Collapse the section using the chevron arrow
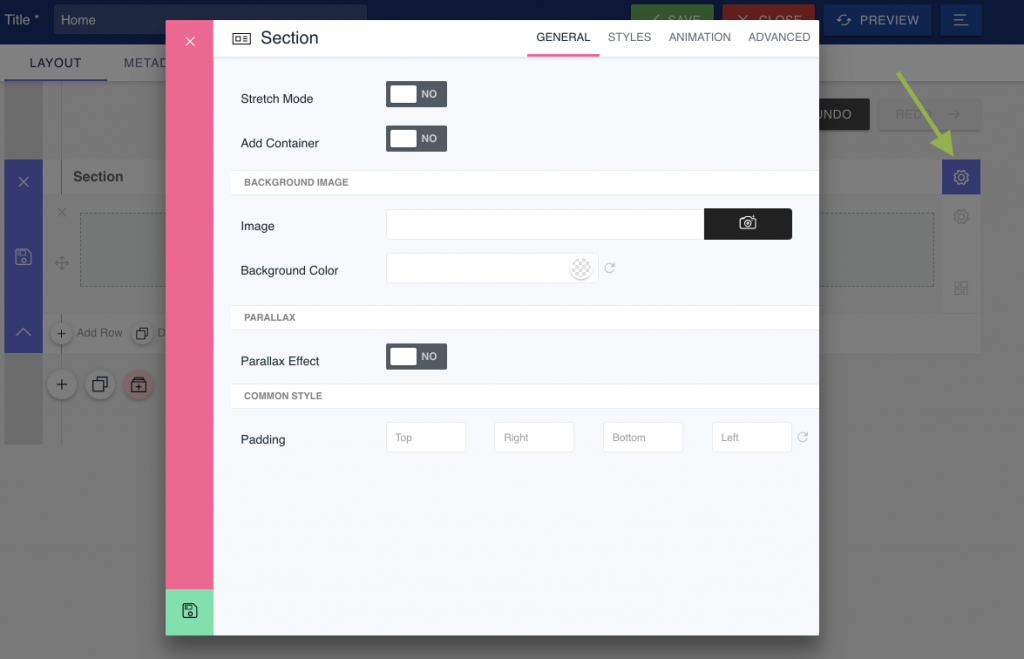Image resolution: width=1024 pixels, height=659 pixels. pos(23,331)
